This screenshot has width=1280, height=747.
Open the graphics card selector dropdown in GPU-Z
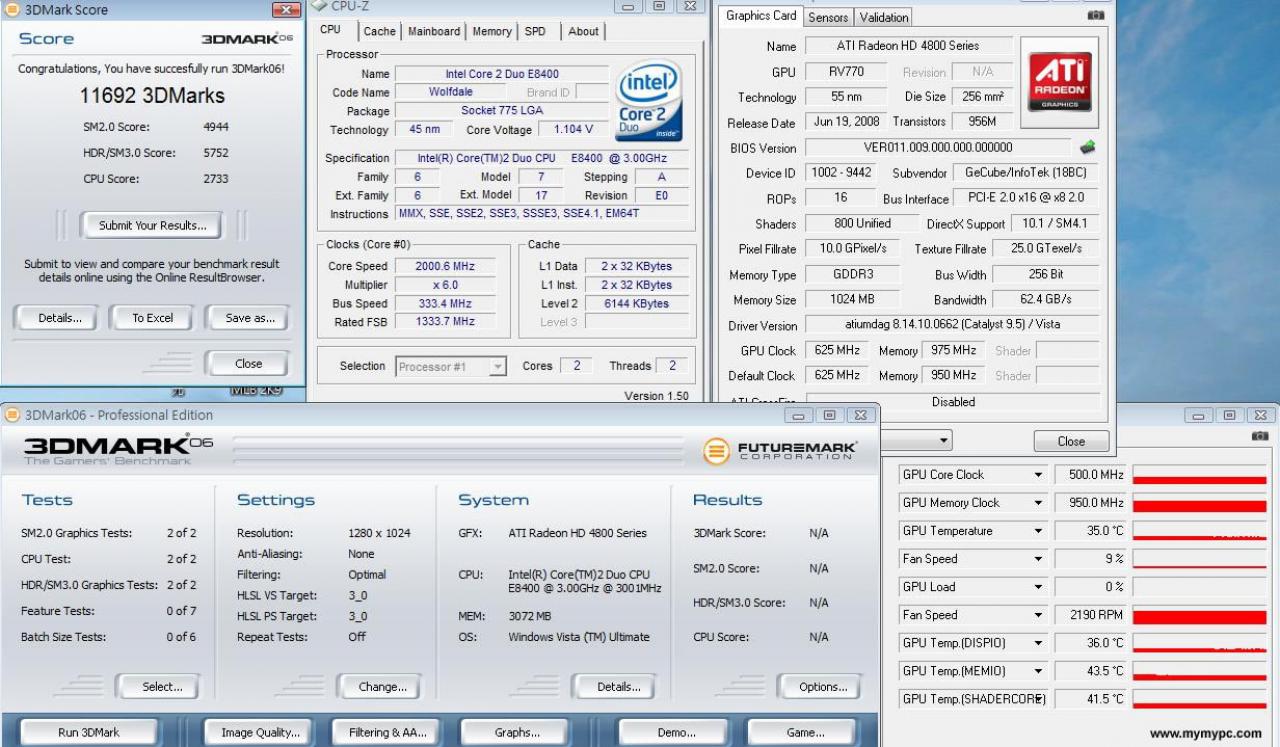point(944,441)
